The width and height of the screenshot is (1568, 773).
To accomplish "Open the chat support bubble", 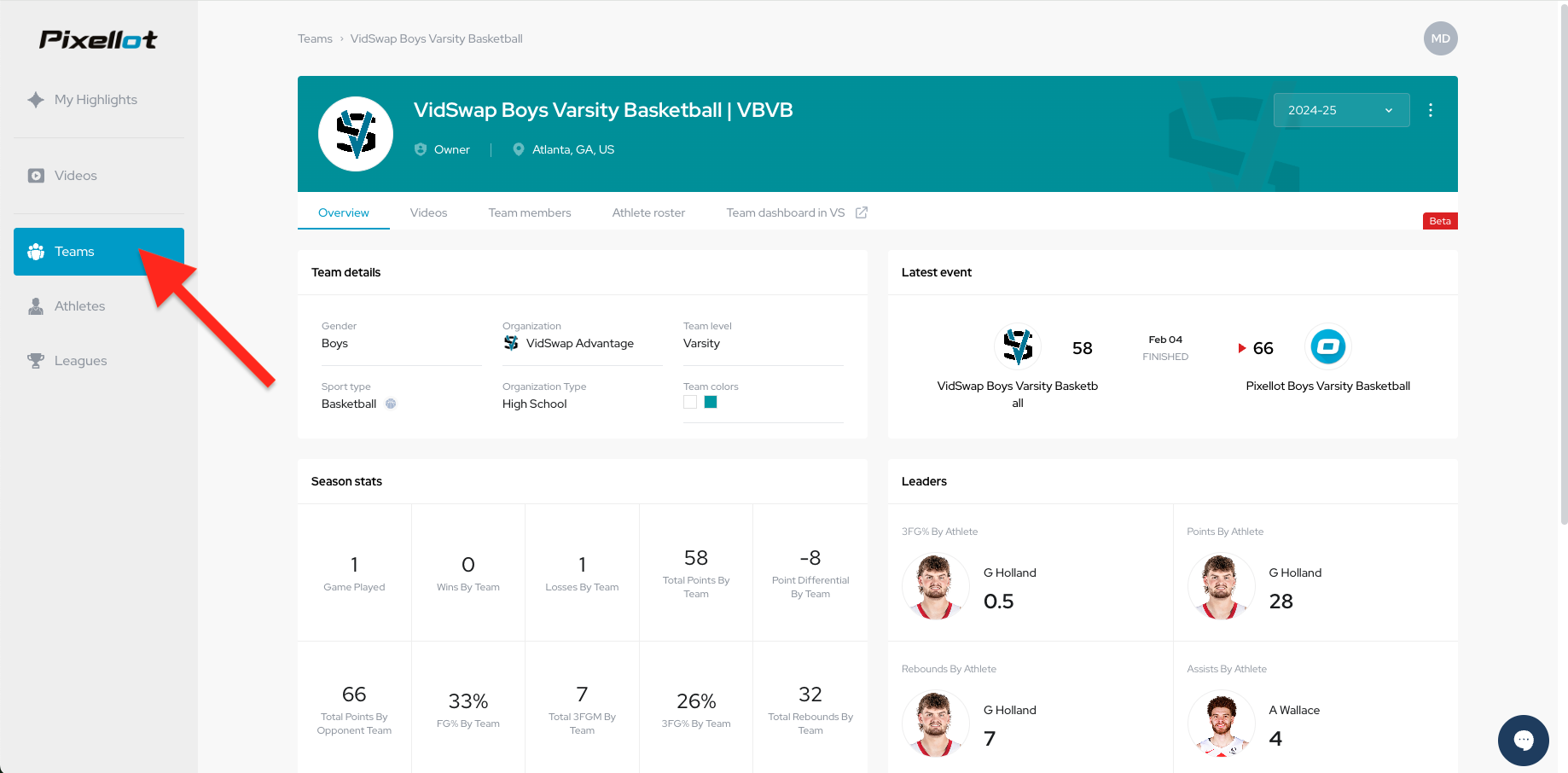I will [1524, 741].
